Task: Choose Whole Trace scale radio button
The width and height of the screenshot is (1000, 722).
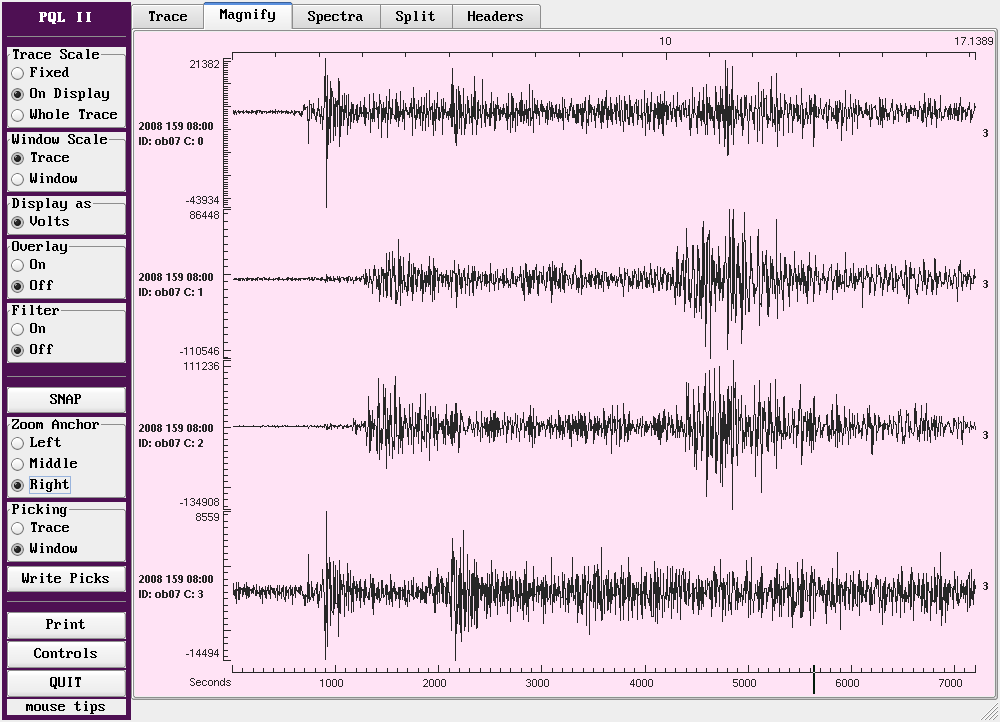Action: (18, 115)
